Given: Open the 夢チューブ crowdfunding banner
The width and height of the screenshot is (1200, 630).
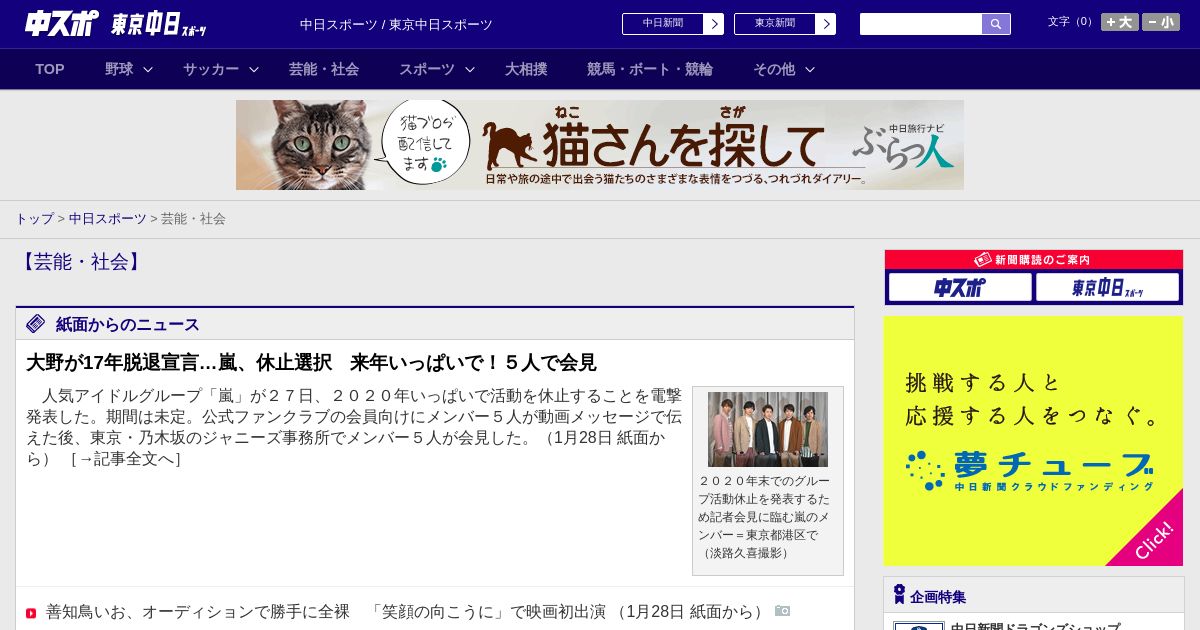Looking at the screenshot, I should click(1033, 441).
